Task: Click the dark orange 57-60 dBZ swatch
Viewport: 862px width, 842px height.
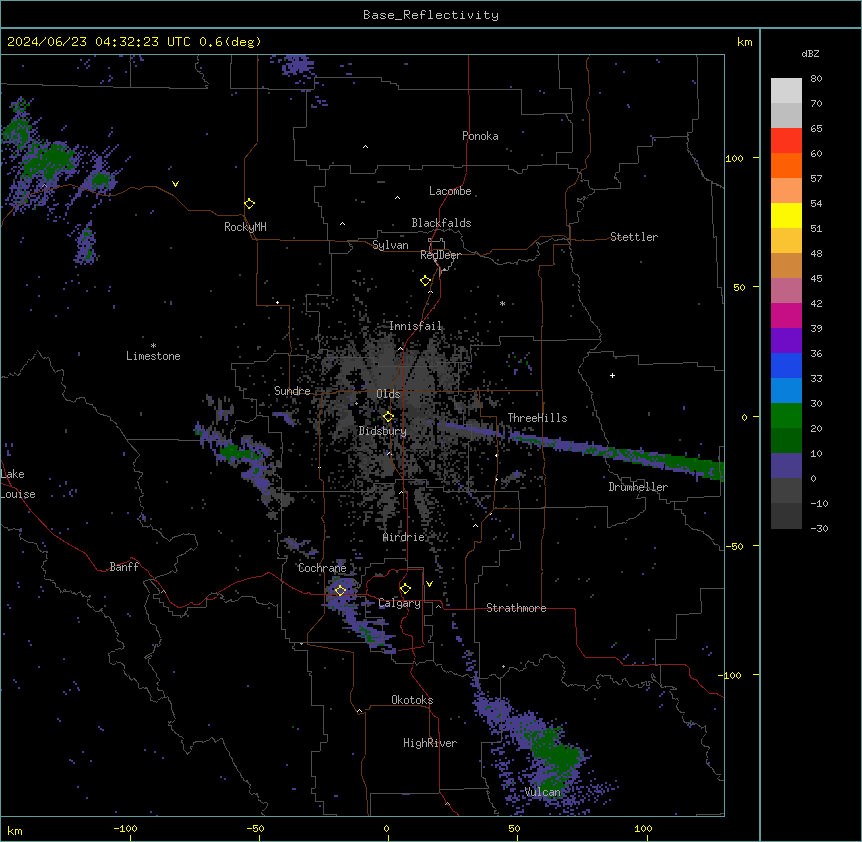Action: click(786, 165)
